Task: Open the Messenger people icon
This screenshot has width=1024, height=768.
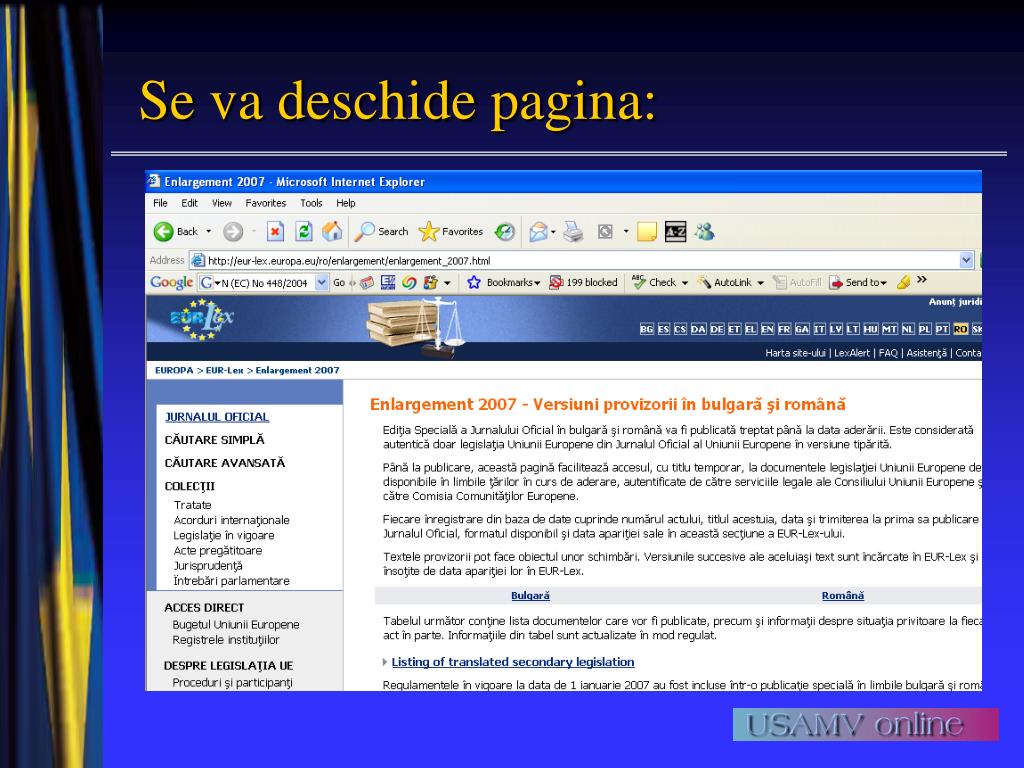Action: click(705, 231)
